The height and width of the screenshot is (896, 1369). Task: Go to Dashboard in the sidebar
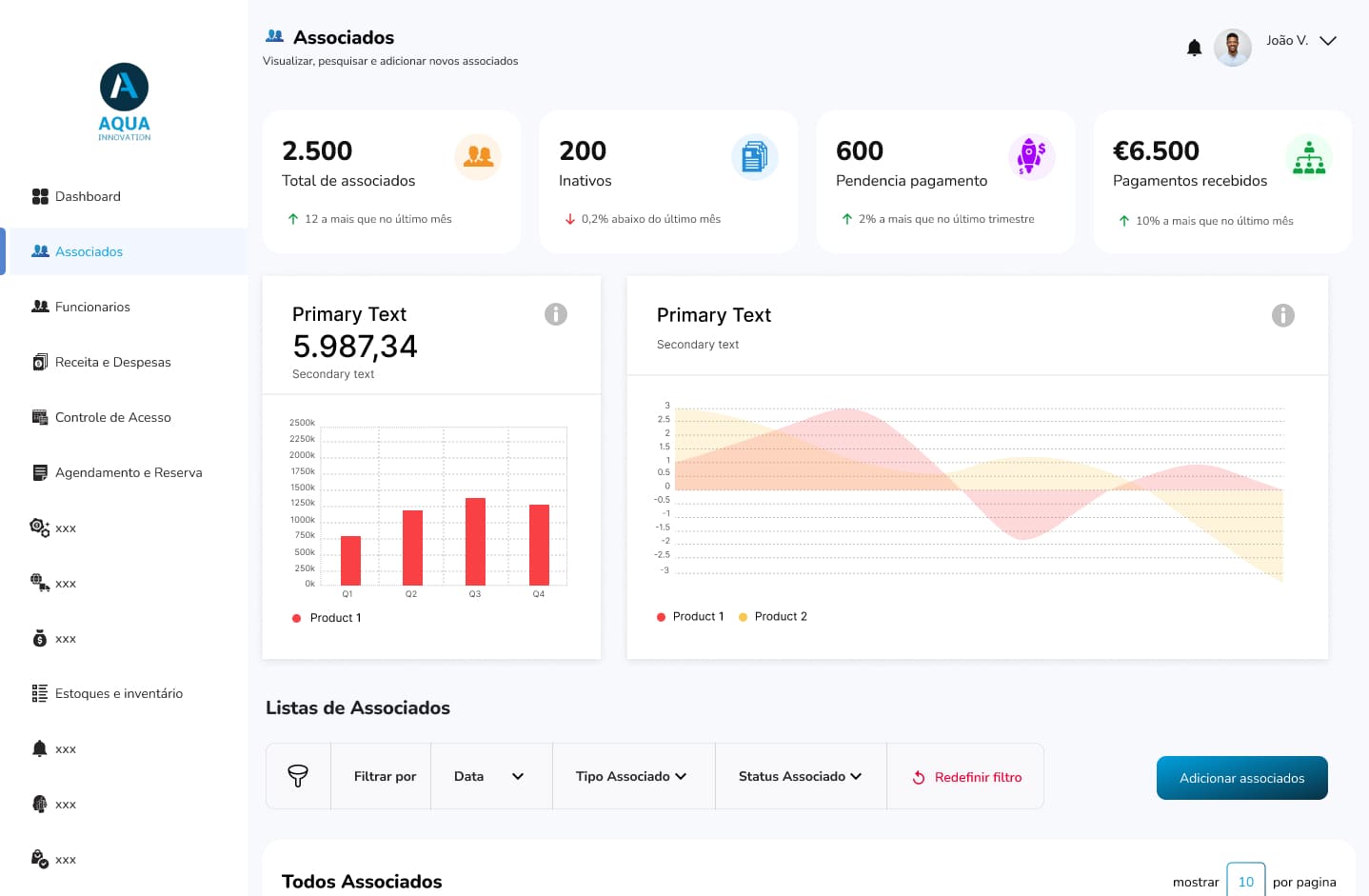tap(88, 196)
